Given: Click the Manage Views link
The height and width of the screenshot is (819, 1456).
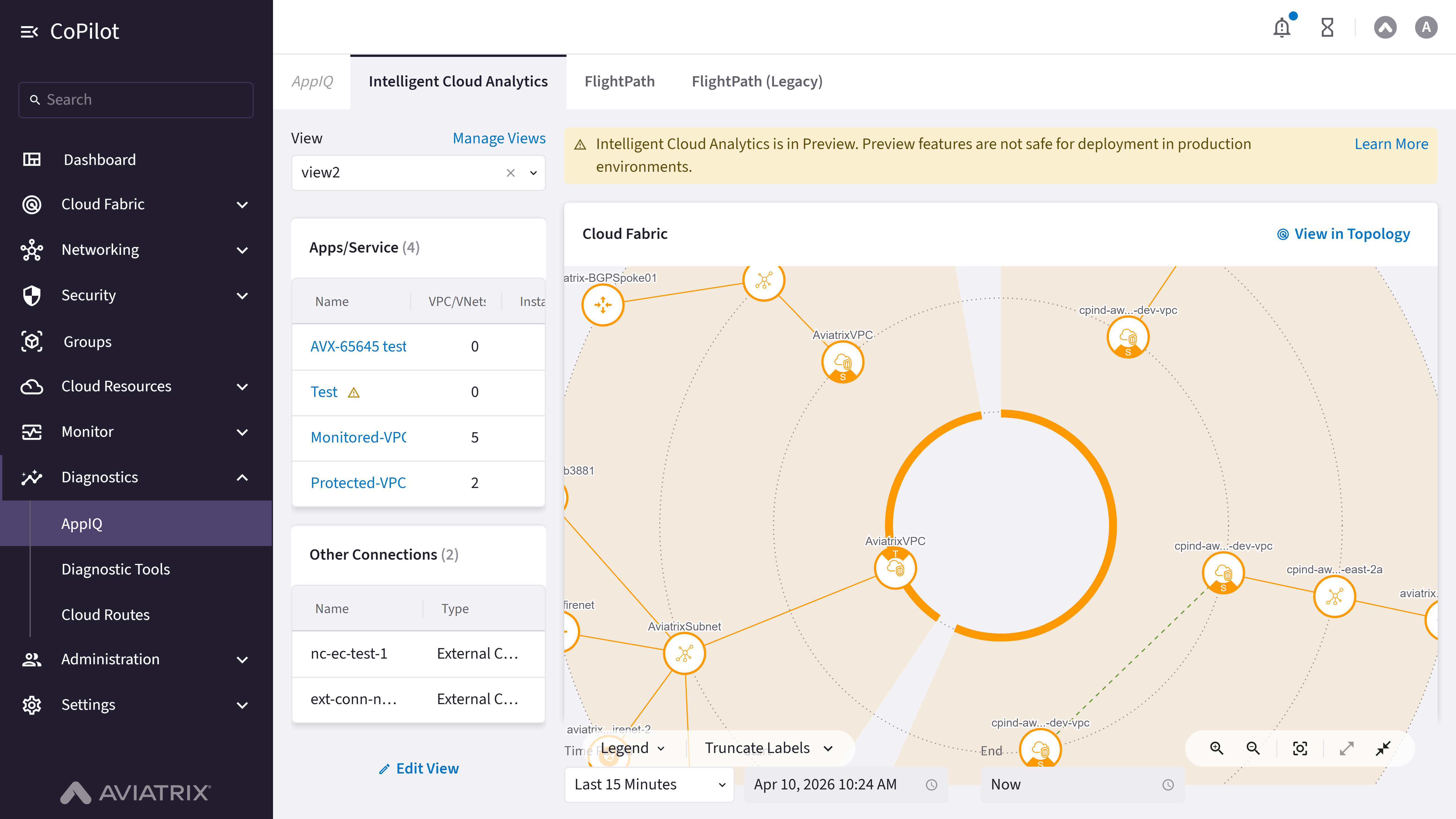Looking at the screenshot, I should 499,138.
